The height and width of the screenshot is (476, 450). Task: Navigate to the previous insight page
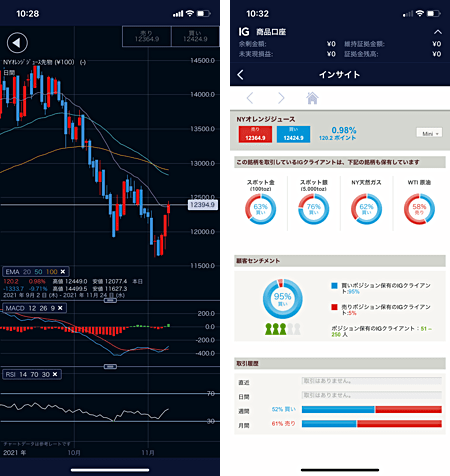[x=250, y=98]
